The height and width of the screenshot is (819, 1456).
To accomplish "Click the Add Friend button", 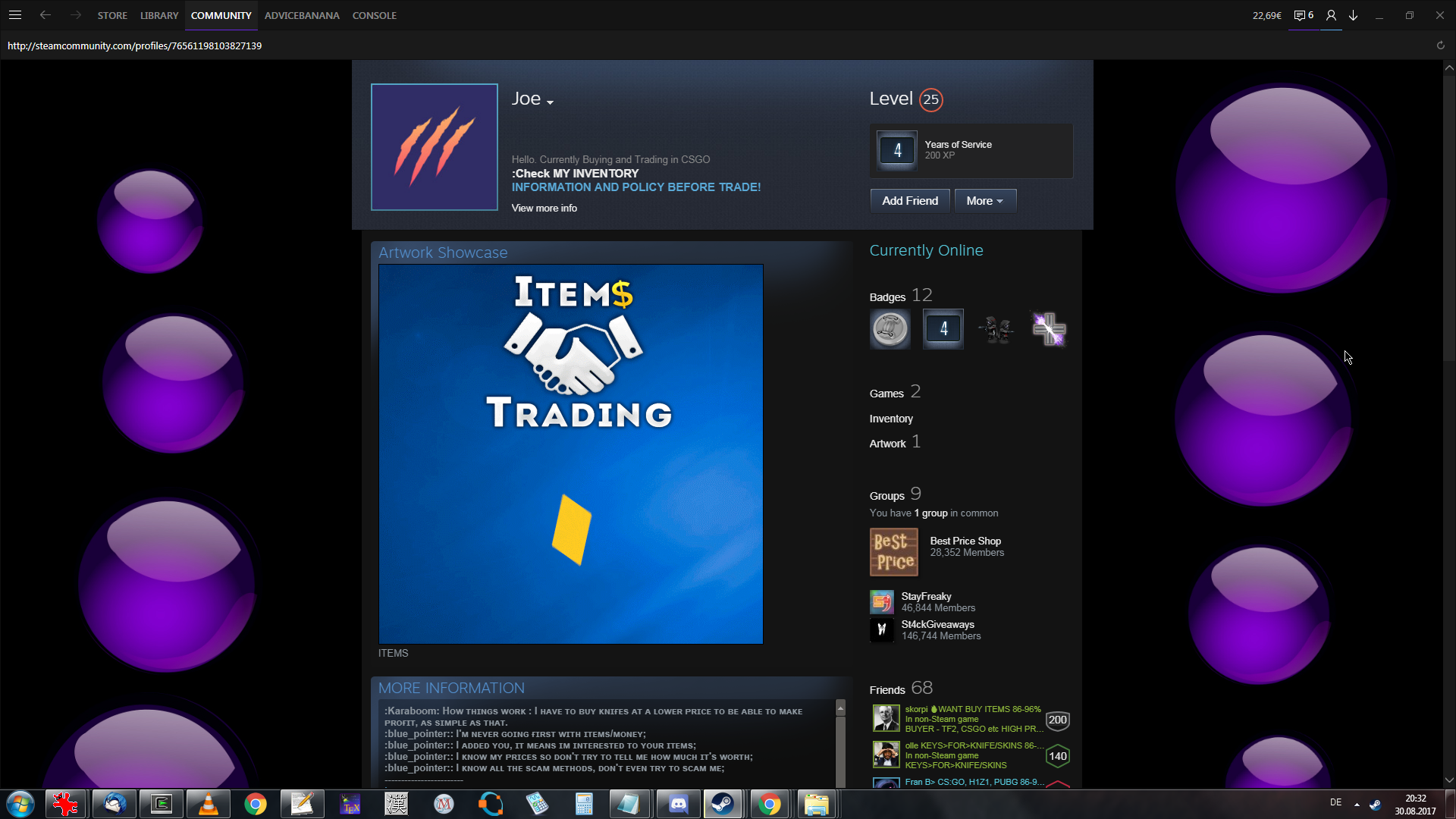I will point(909,201).
